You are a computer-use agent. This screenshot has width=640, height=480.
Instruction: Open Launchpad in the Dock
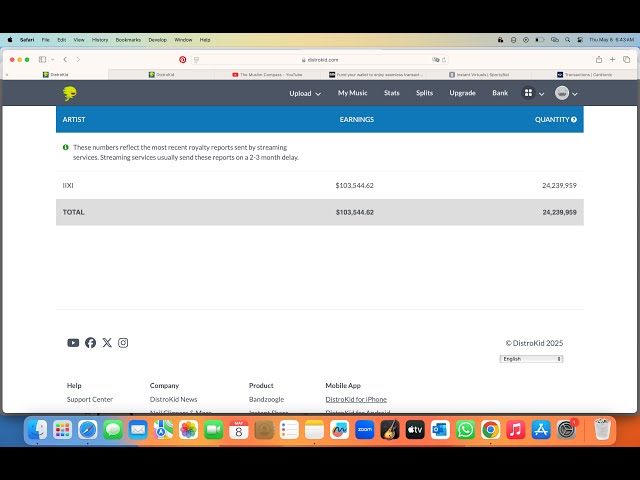[62, 430]
